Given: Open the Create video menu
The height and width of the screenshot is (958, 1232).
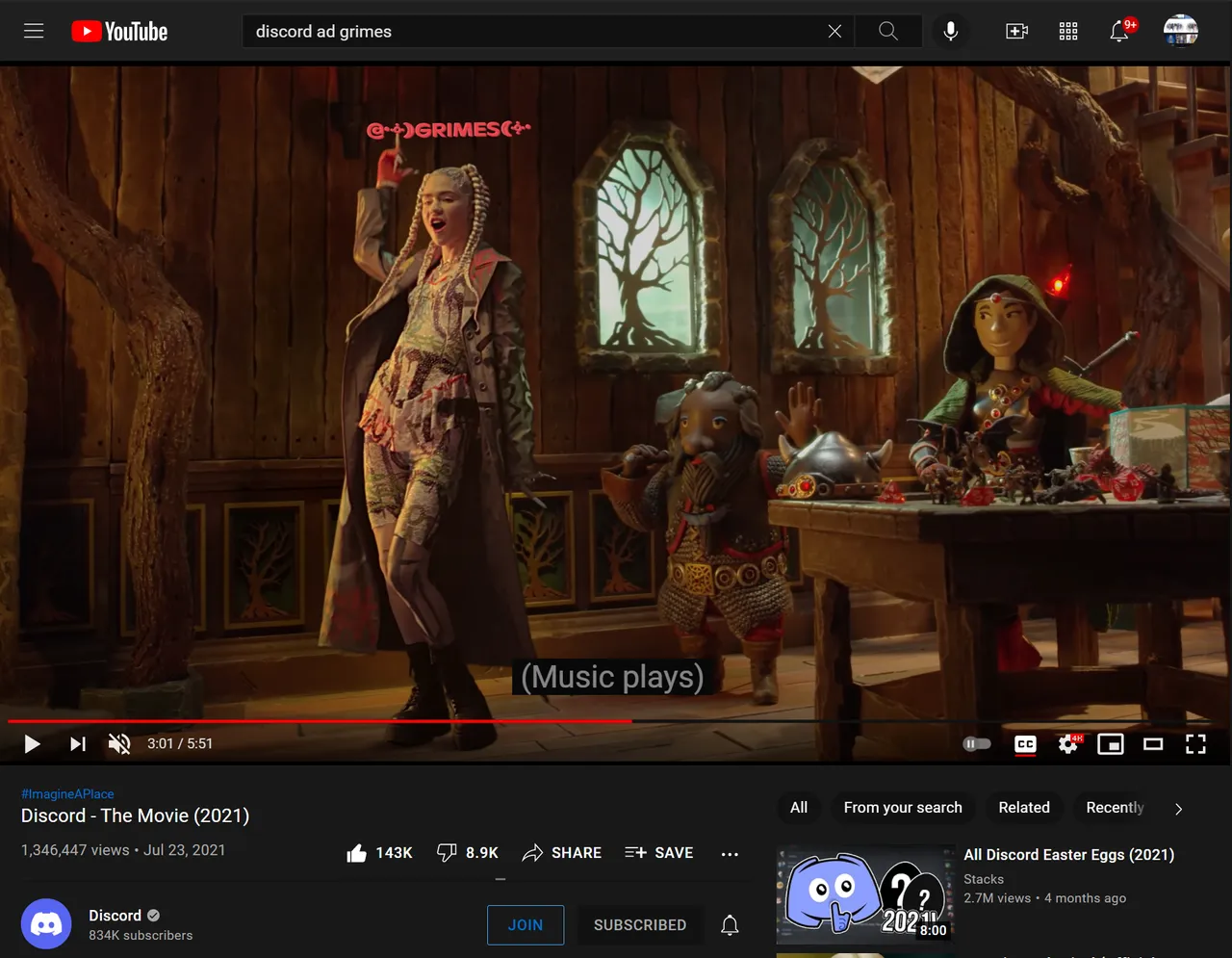Looking at the screenshot, I should click(1016, 32).
